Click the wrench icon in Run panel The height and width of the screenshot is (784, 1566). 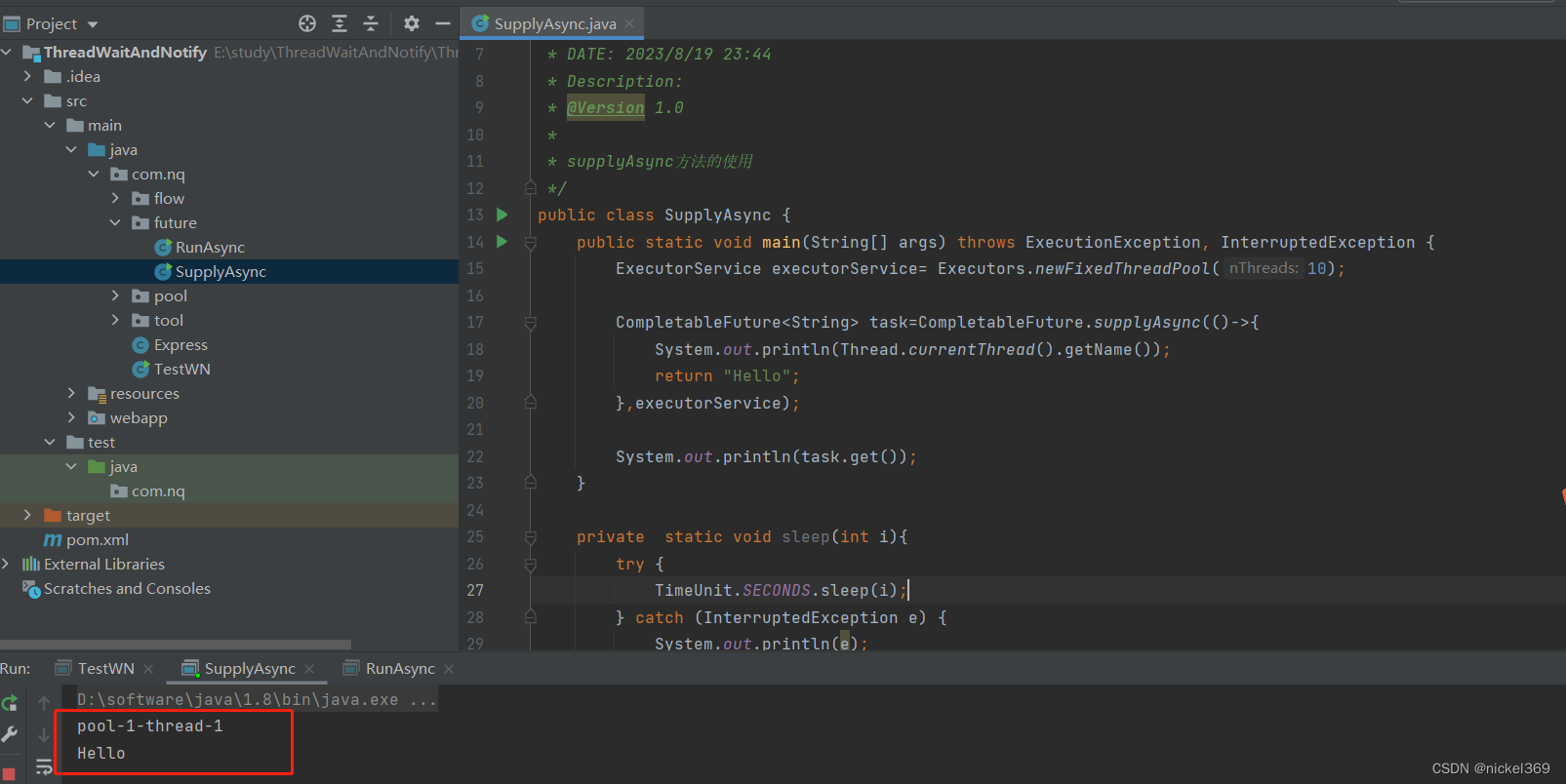(10, 734)
